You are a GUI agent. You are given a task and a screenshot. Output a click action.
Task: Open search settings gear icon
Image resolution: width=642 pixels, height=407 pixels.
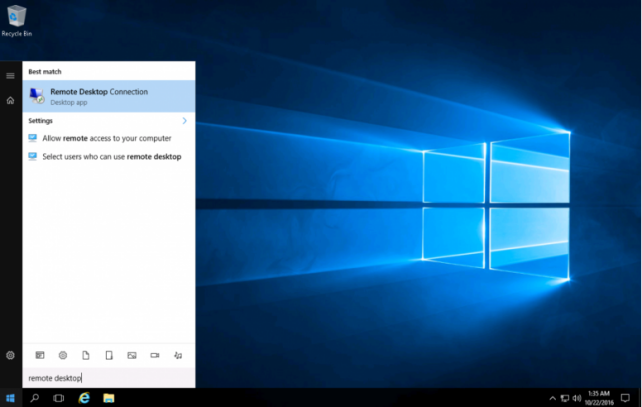10,355
